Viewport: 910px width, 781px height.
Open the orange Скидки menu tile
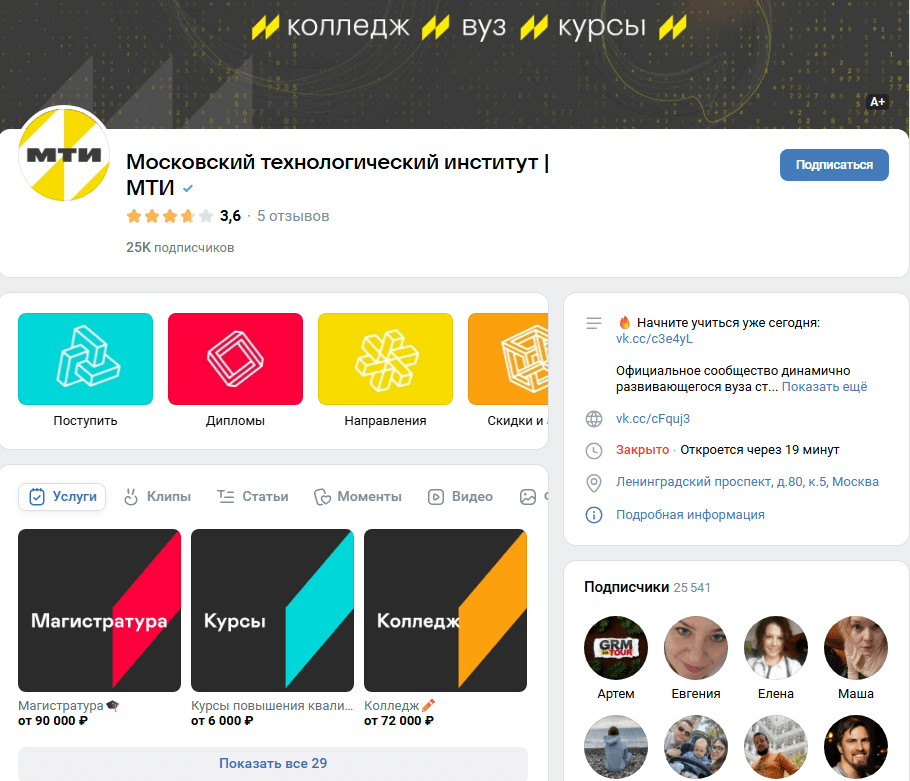tap(508, 359)
